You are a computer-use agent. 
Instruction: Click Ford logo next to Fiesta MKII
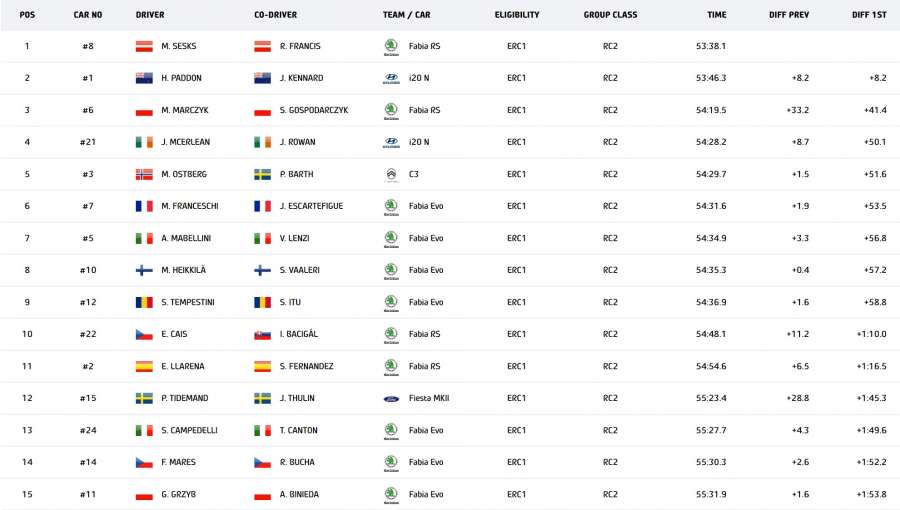(391, 398)
